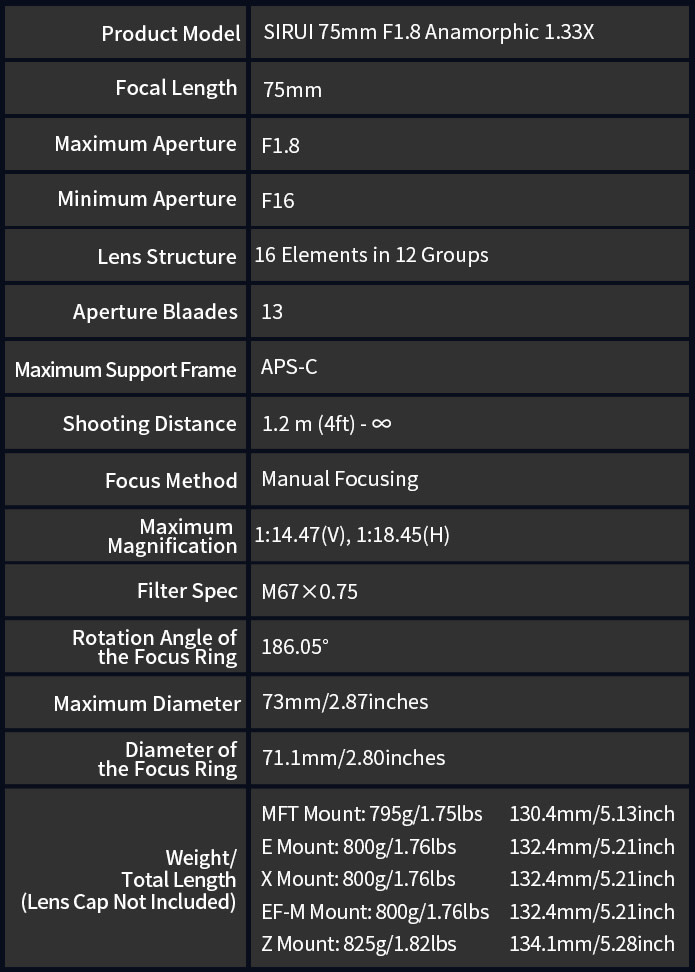Select the 75mm focal length value
Viewport: 695px width, 972px height.
[292, 90]
